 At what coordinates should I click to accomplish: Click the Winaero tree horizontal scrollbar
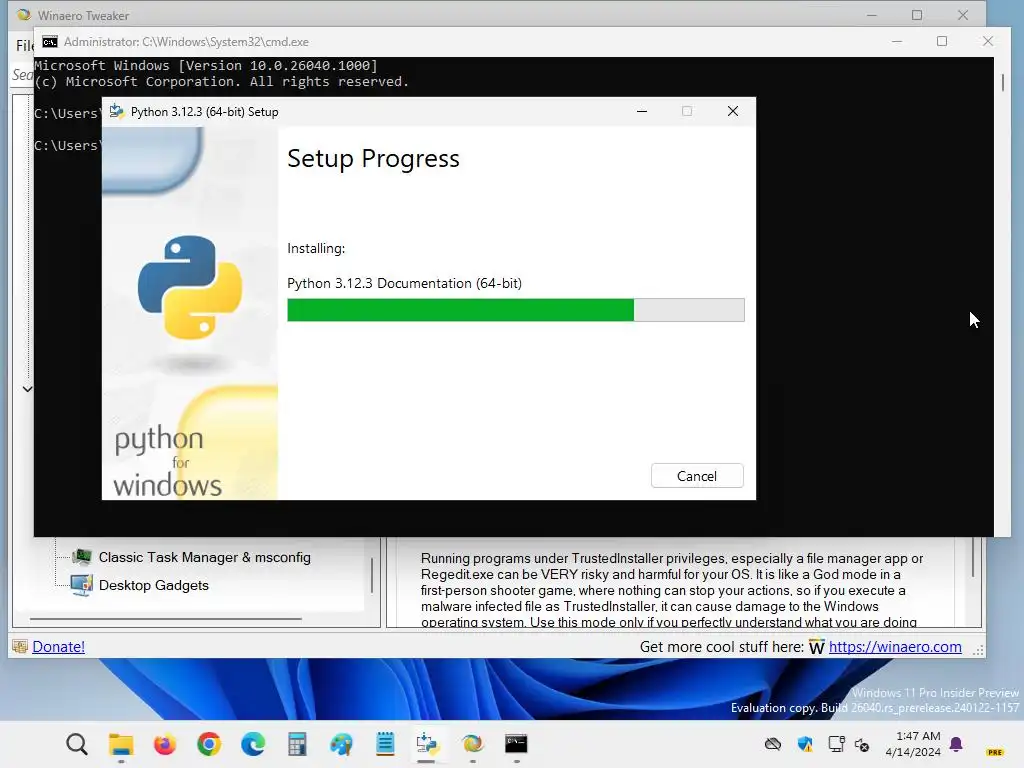166,618
